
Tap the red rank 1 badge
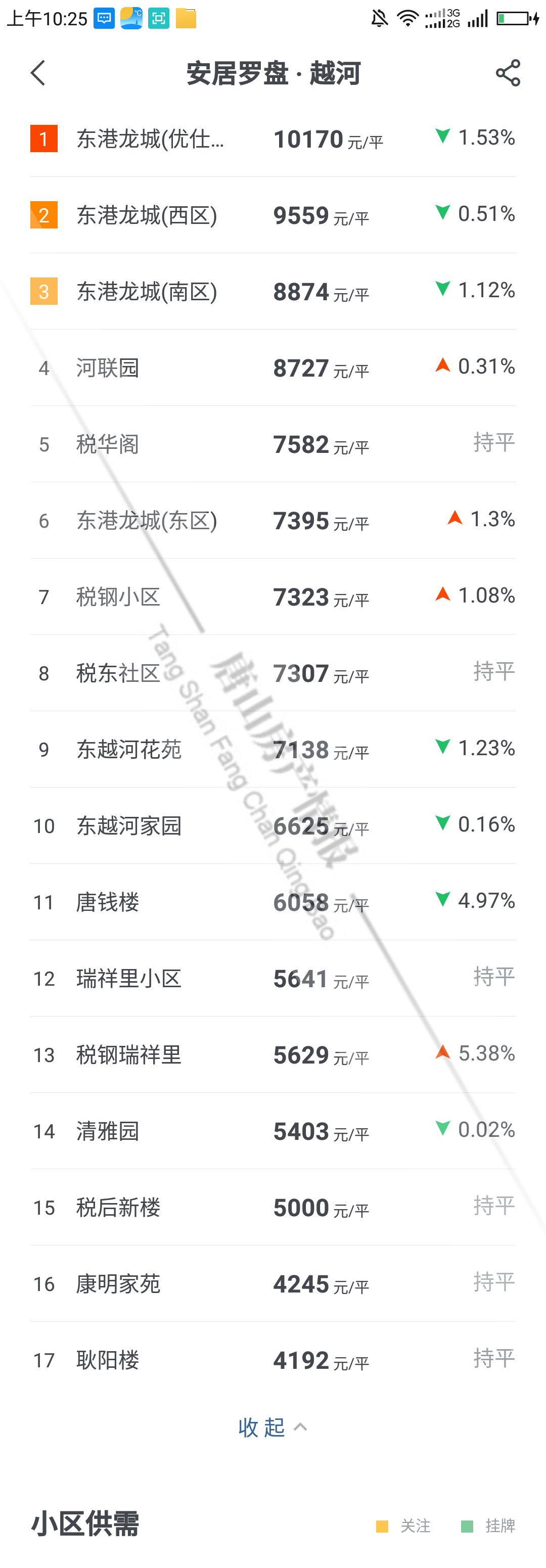(44, 139)
